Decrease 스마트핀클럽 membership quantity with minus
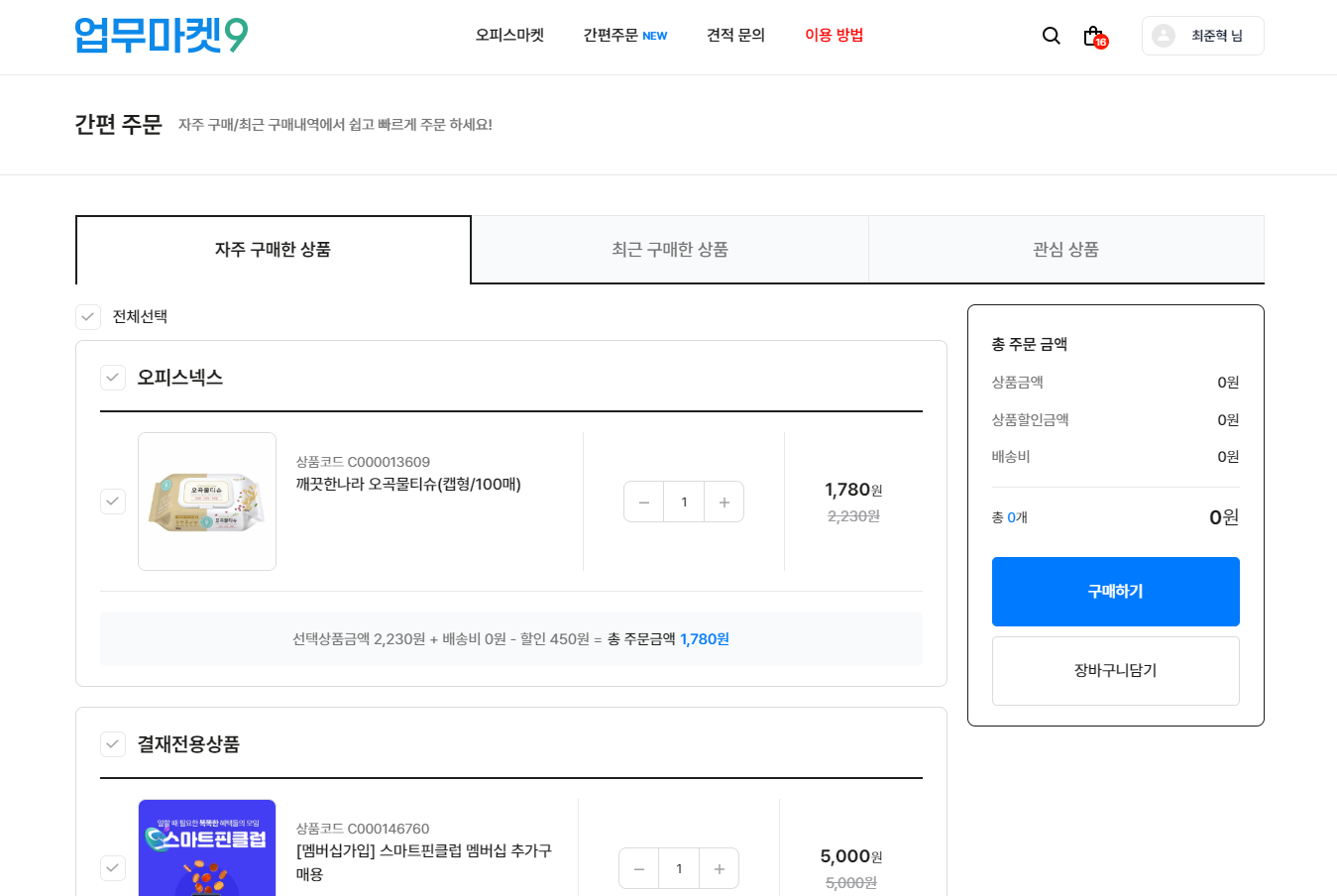This screenshot has width=1337, height=896. tap(639, 868)
